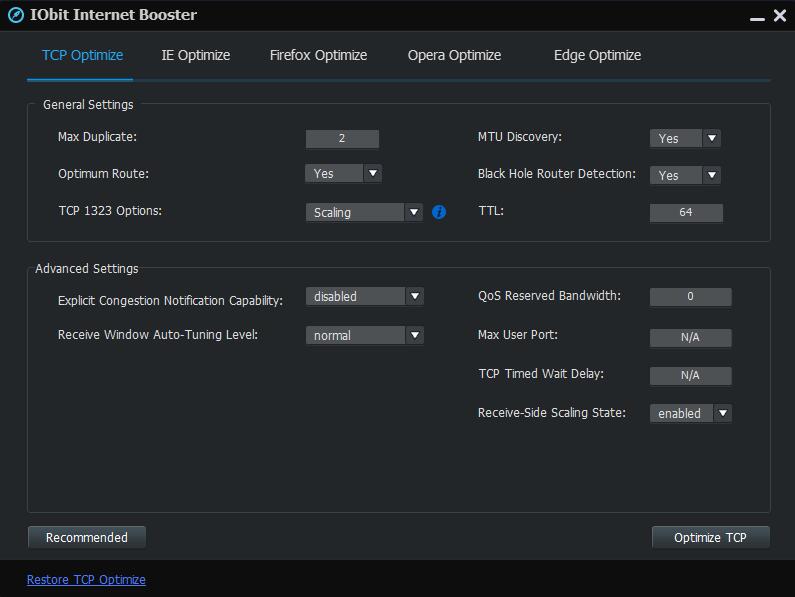Click the 'Receive Window Auto-Tuning Level:' label
Image resolution: width=795 pixels, height=597 pixels.
[x=158, y=335]
